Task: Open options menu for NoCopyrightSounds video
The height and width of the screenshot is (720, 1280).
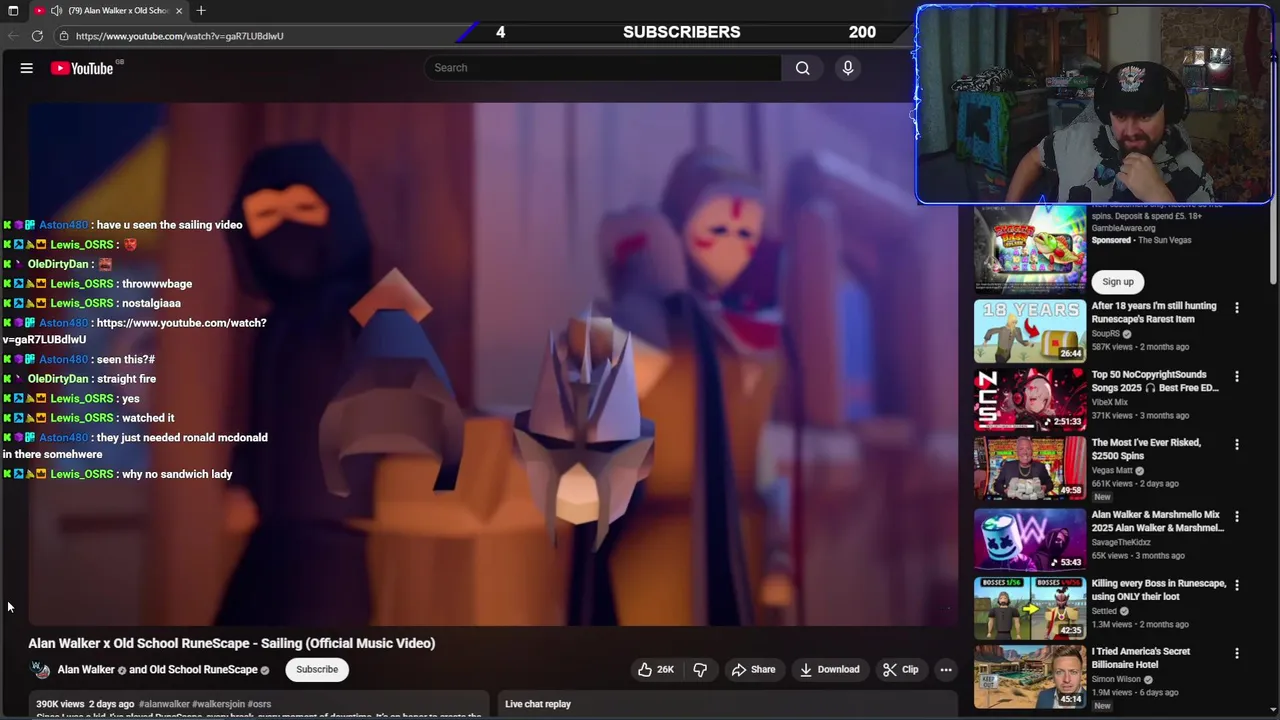Action: [x=1237, y=377]
